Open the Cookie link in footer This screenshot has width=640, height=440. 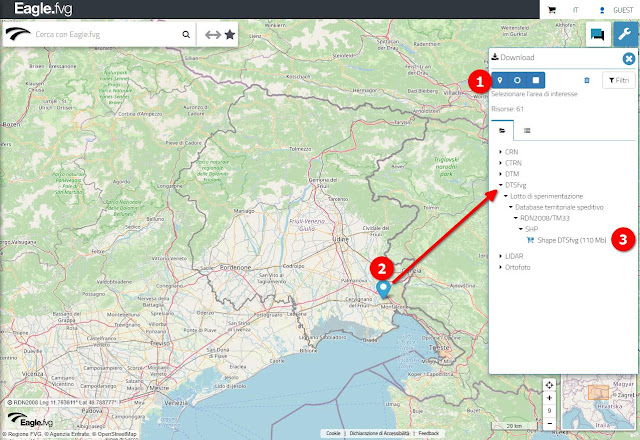coord(333,433)
